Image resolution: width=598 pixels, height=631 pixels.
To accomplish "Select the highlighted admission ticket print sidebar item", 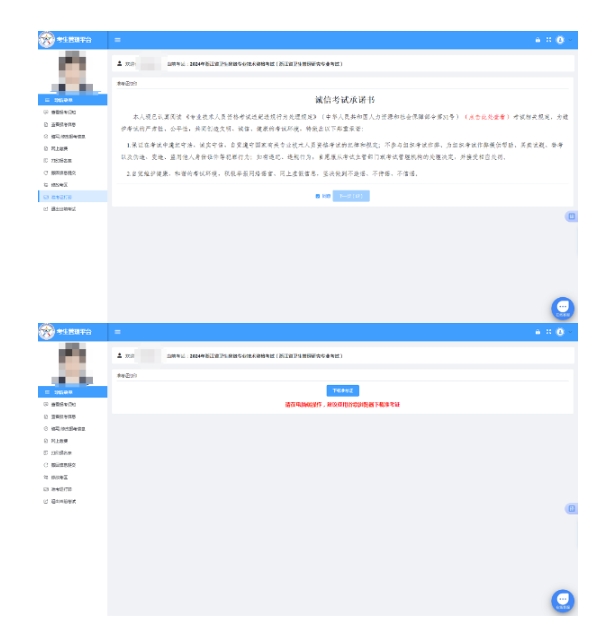I will 72,197.
